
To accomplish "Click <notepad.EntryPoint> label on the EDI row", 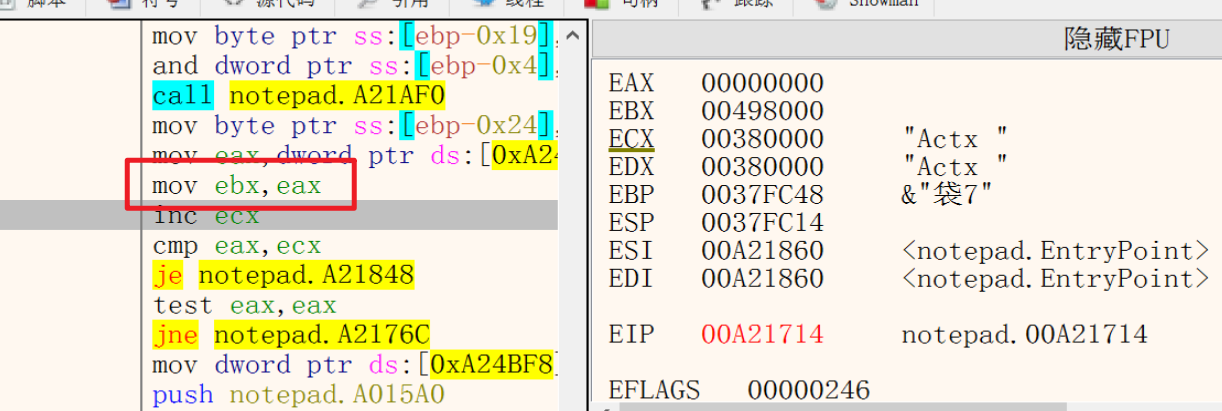I will [1055, 278].
